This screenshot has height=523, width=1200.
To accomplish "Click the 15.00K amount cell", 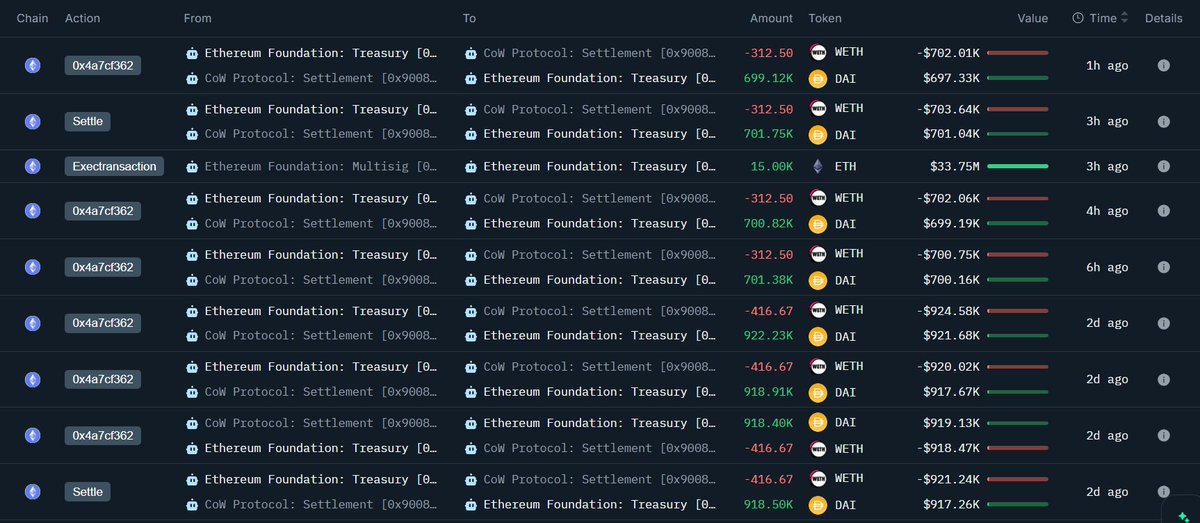I will click(772, 166).
